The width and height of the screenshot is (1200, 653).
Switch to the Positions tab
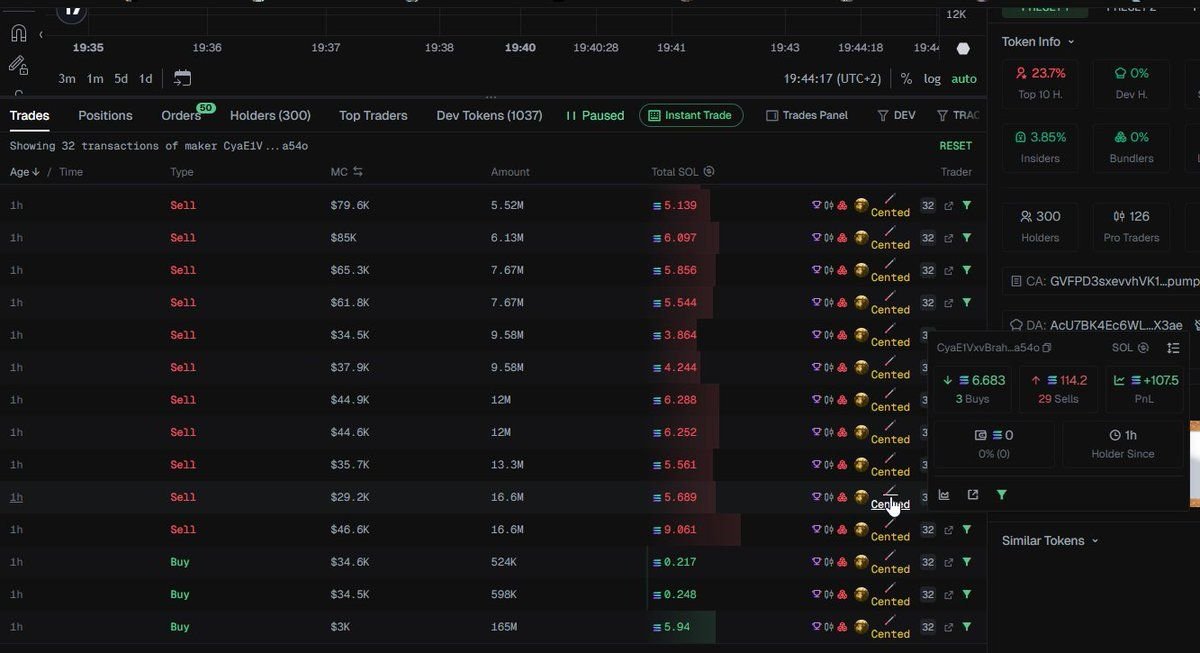click(105, 115)
